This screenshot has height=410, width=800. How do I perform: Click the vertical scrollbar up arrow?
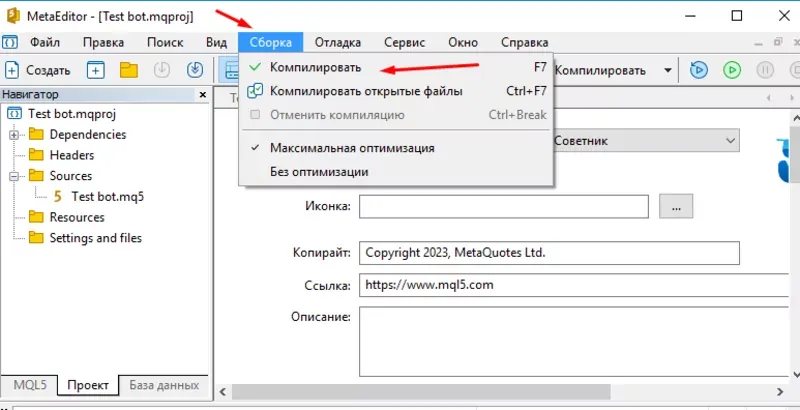click(x=795, y=117)
